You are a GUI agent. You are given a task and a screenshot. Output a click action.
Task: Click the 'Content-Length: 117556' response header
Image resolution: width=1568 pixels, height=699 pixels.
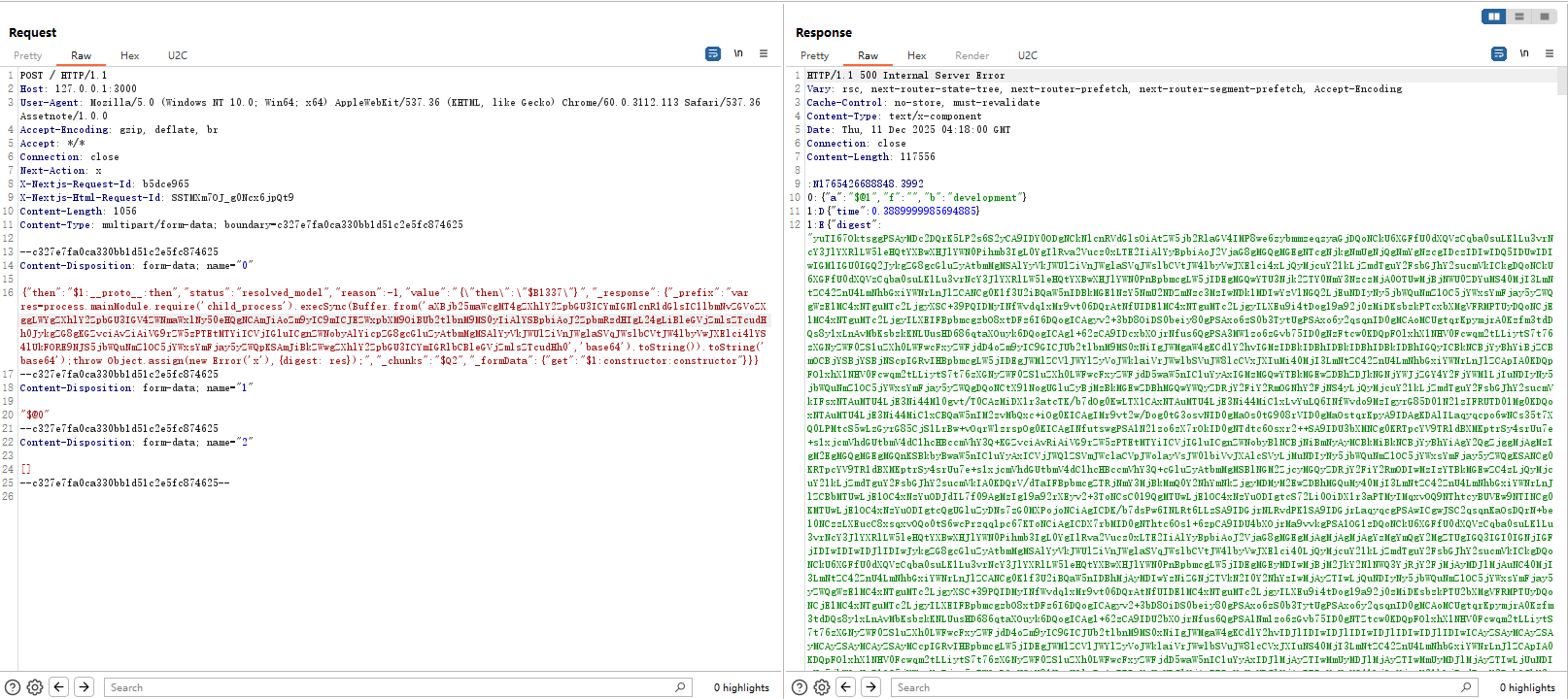pyautogui.click(x=870, y=156)
